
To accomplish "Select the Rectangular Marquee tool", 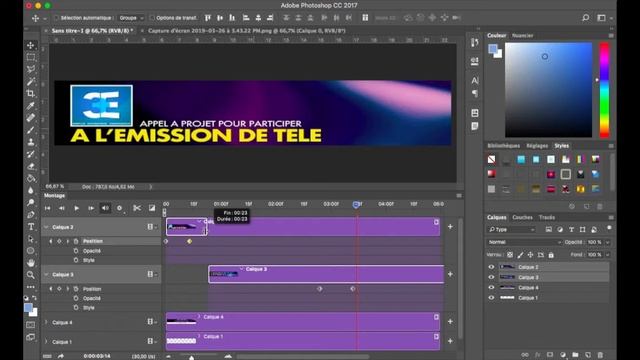I will (31, 58).
